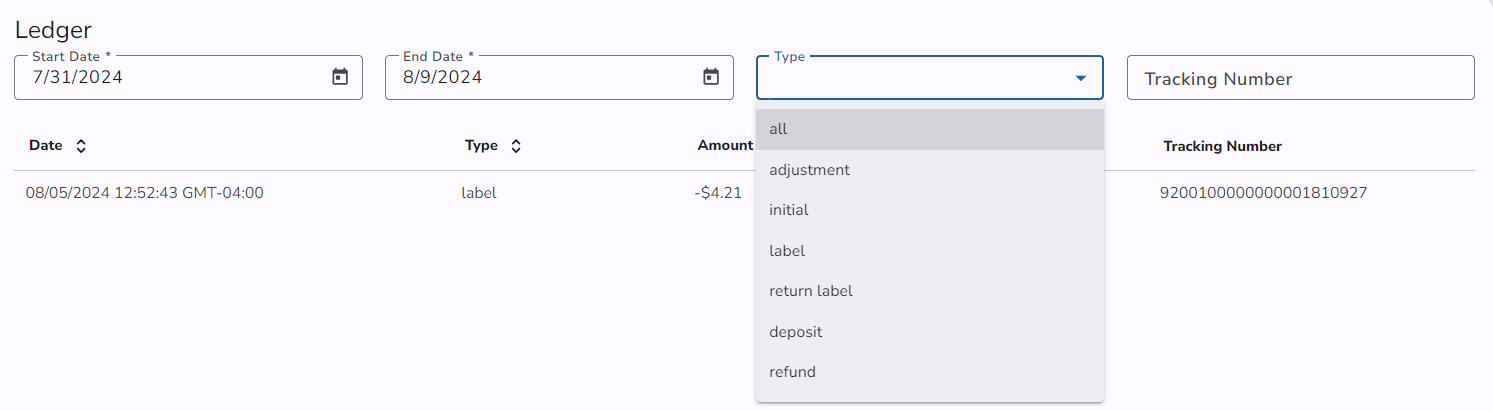
Task: Open the Start Date calendar picker
Action: 340,77
